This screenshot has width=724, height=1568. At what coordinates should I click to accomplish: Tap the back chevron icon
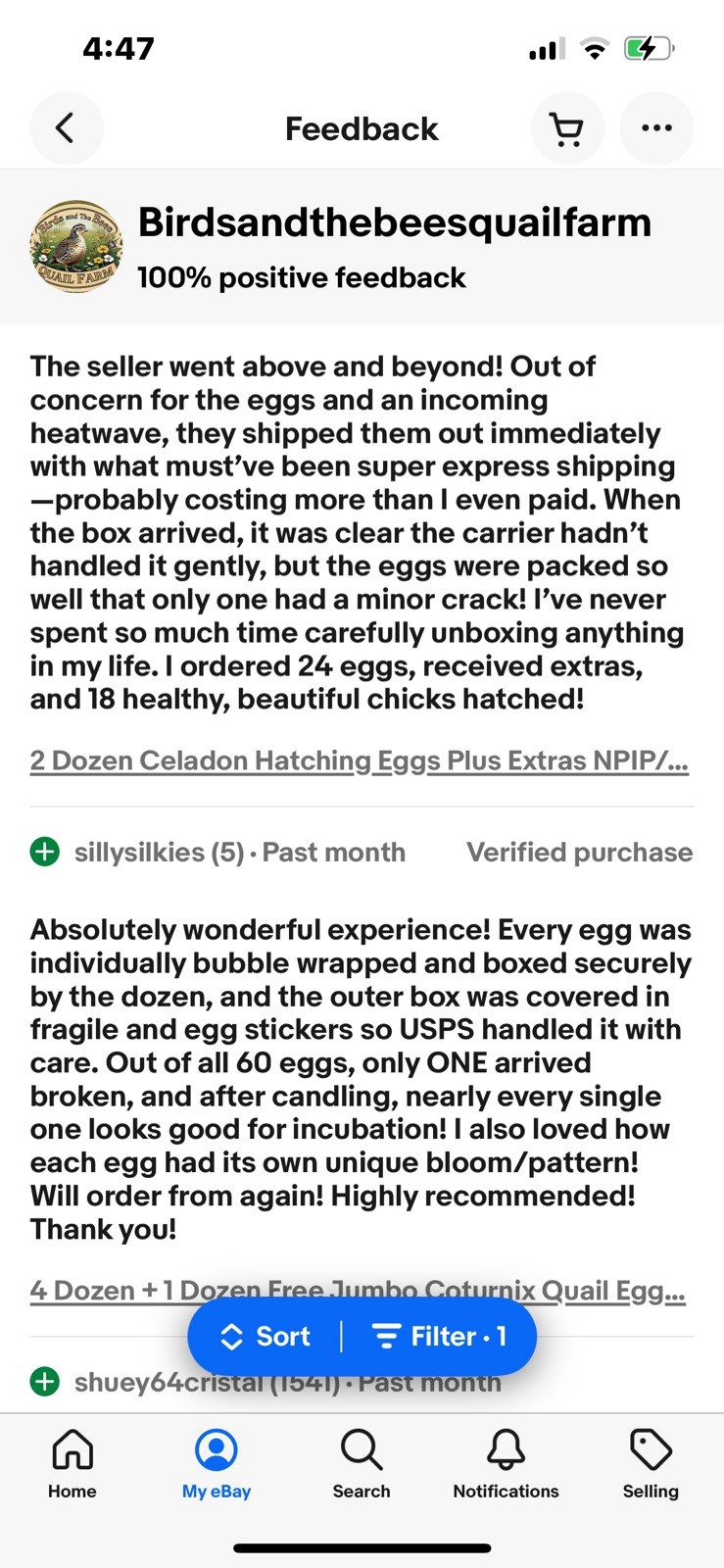(66, 128)
